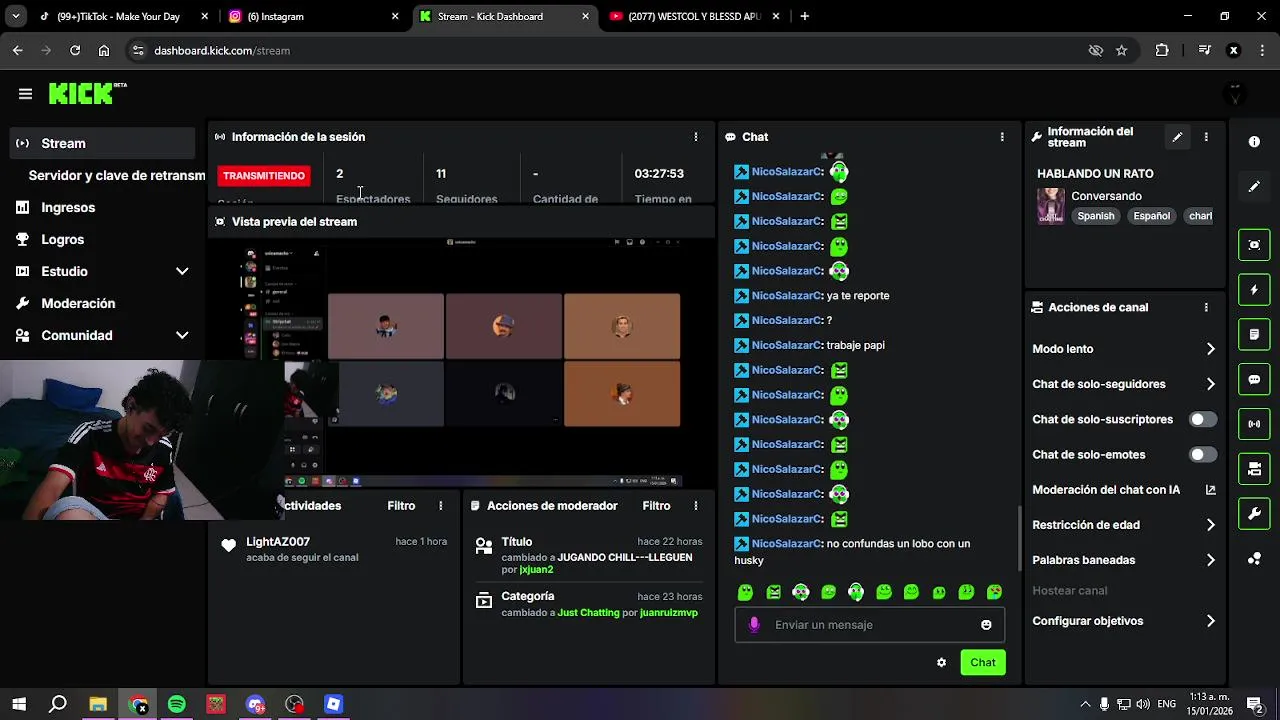Image resolution: width=1280 pixels, height=720 pixels.
Task: Open Servidor y clave de retransmisión
Action: [x=116, y=176]
